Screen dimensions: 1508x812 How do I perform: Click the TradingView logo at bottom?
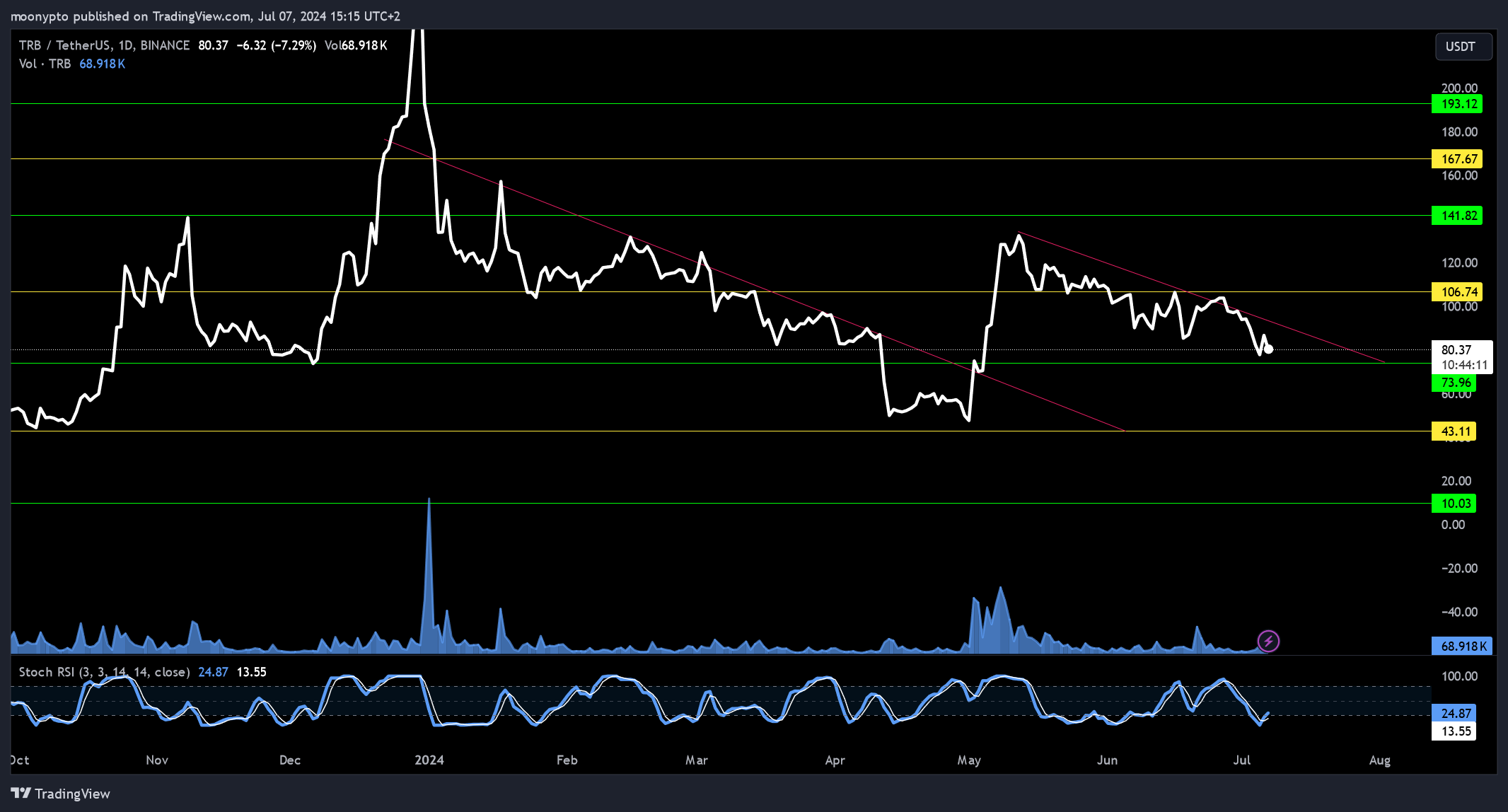click(x=61, y=794)
